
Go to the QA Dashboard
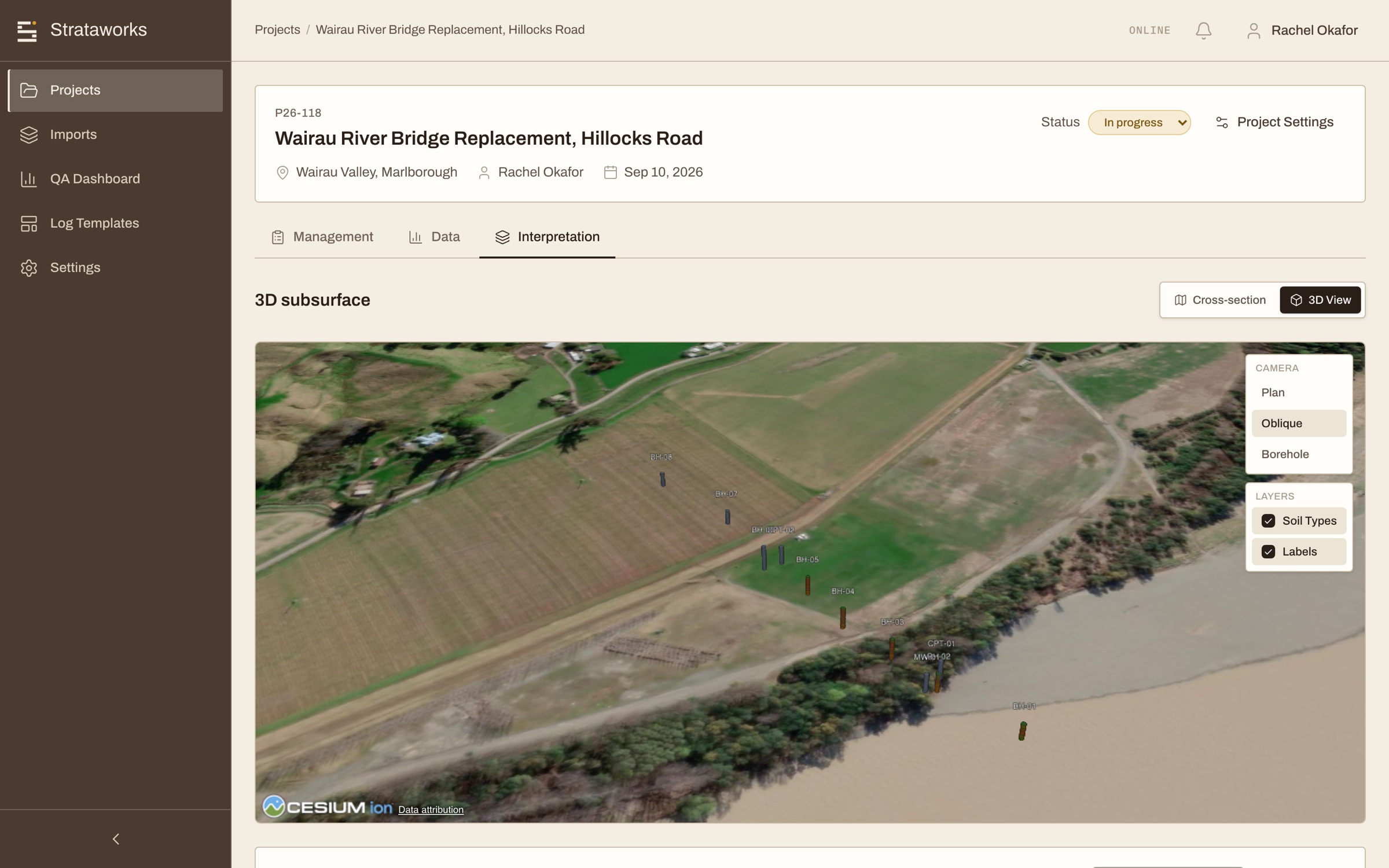point(115,179)
